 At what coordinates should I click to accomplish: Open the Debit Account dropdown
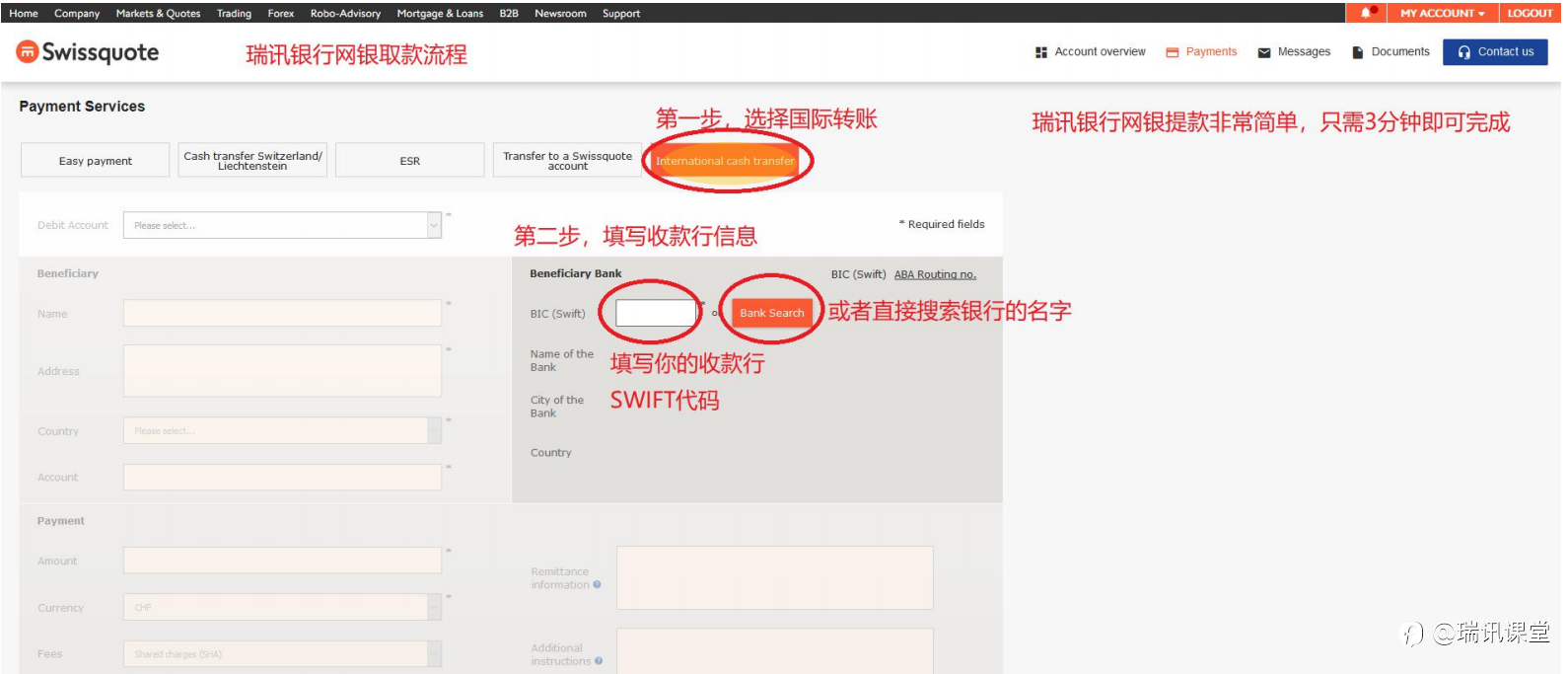(282, 225)
